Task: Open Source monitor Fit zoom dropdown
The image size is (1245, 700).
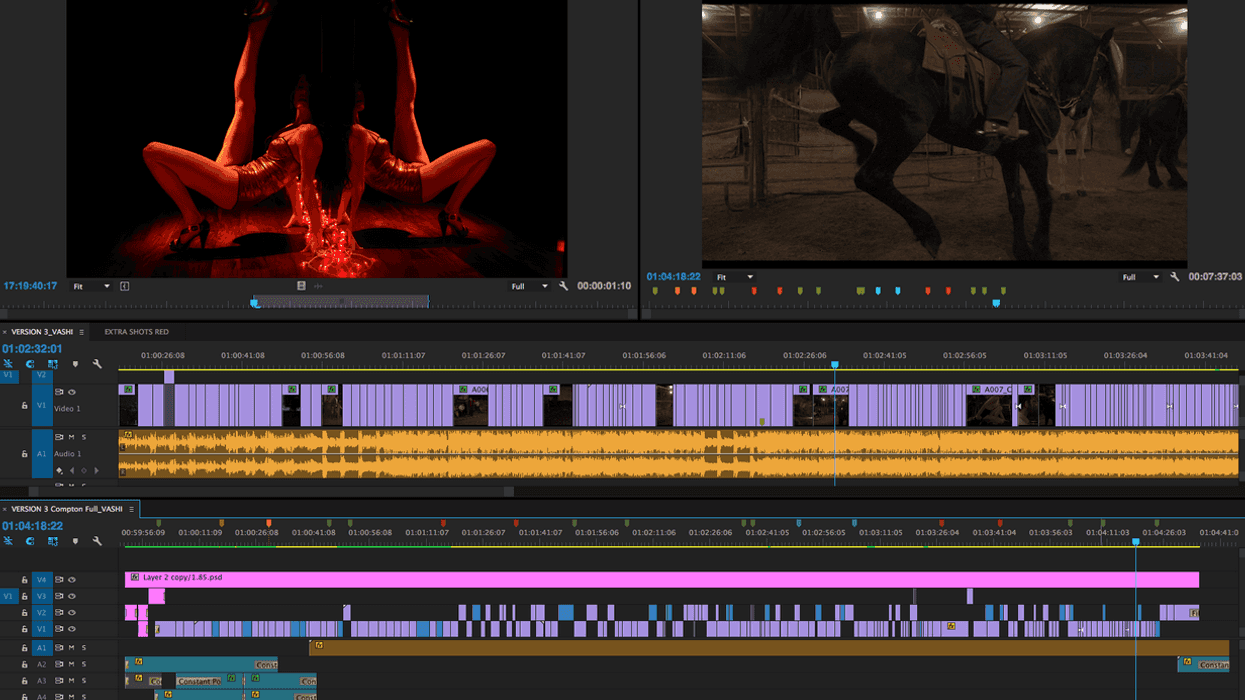Action: tap(90, 286)
